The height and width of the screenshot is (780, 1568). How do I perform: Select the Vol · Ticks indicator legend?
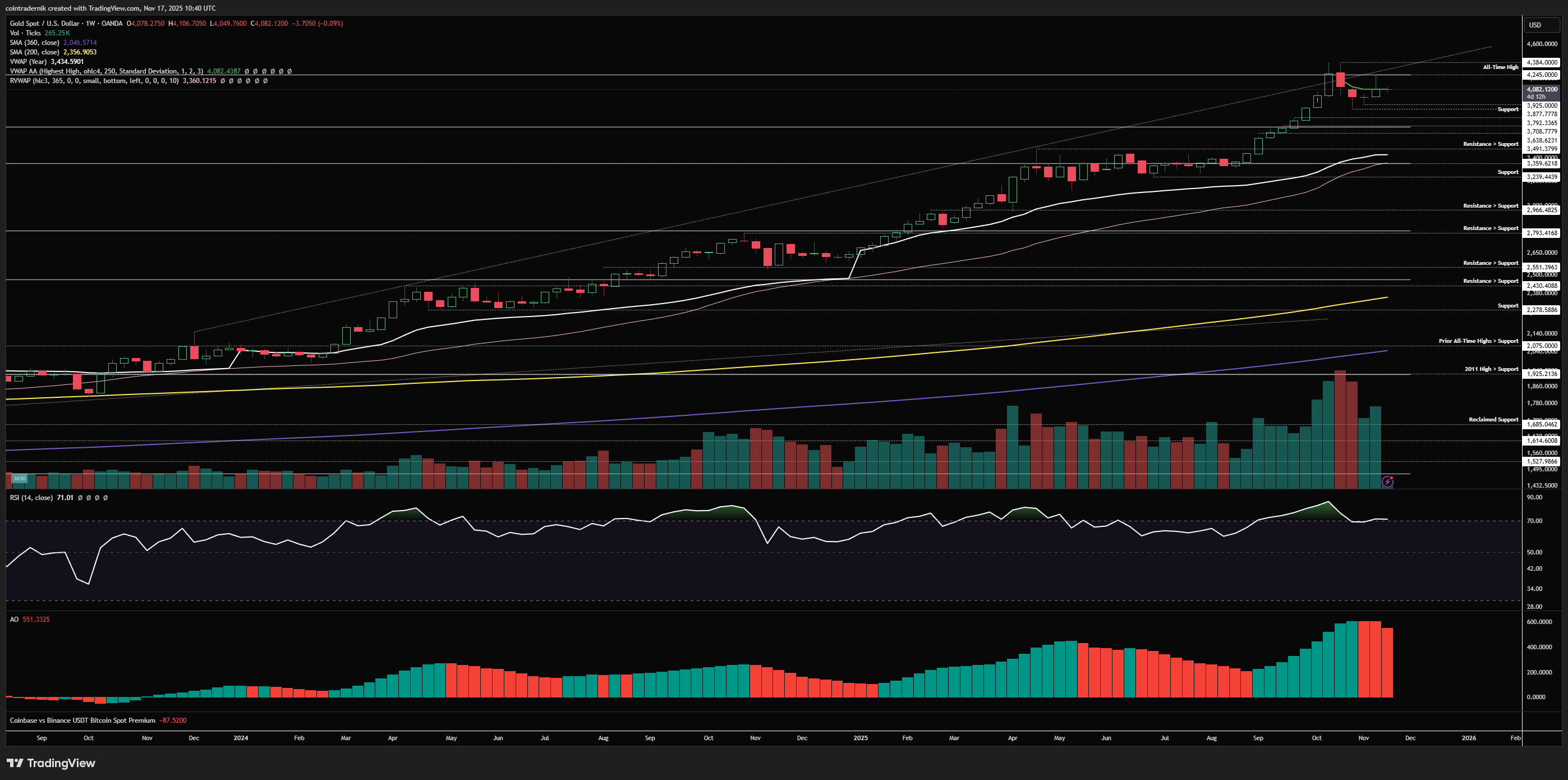[x=25, y=33]
